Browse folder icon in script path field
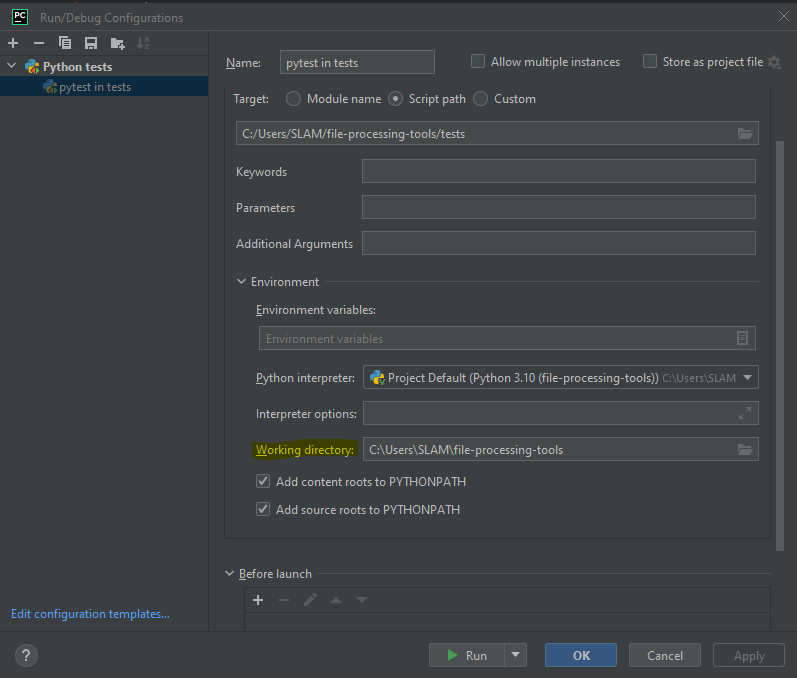This screenshot has height=678, width=797. [745, 133]
